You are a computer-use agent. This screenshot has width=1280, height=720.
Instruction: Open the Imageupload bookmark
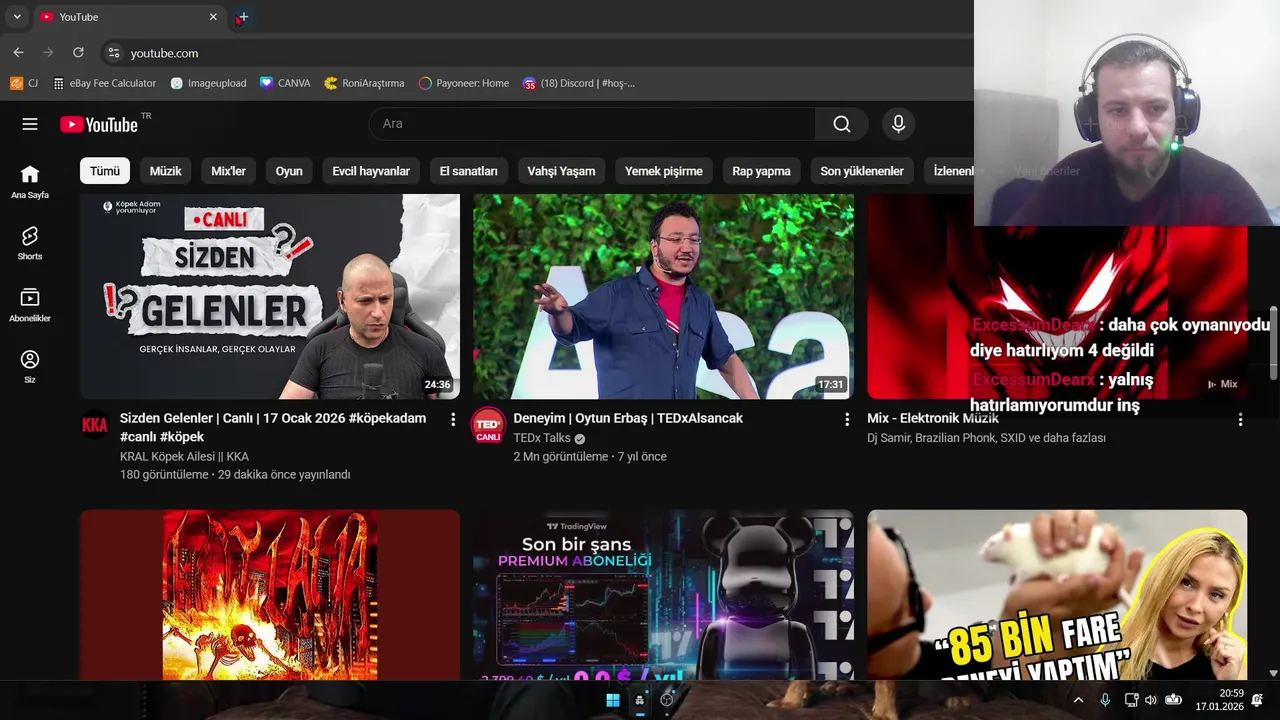208,83
